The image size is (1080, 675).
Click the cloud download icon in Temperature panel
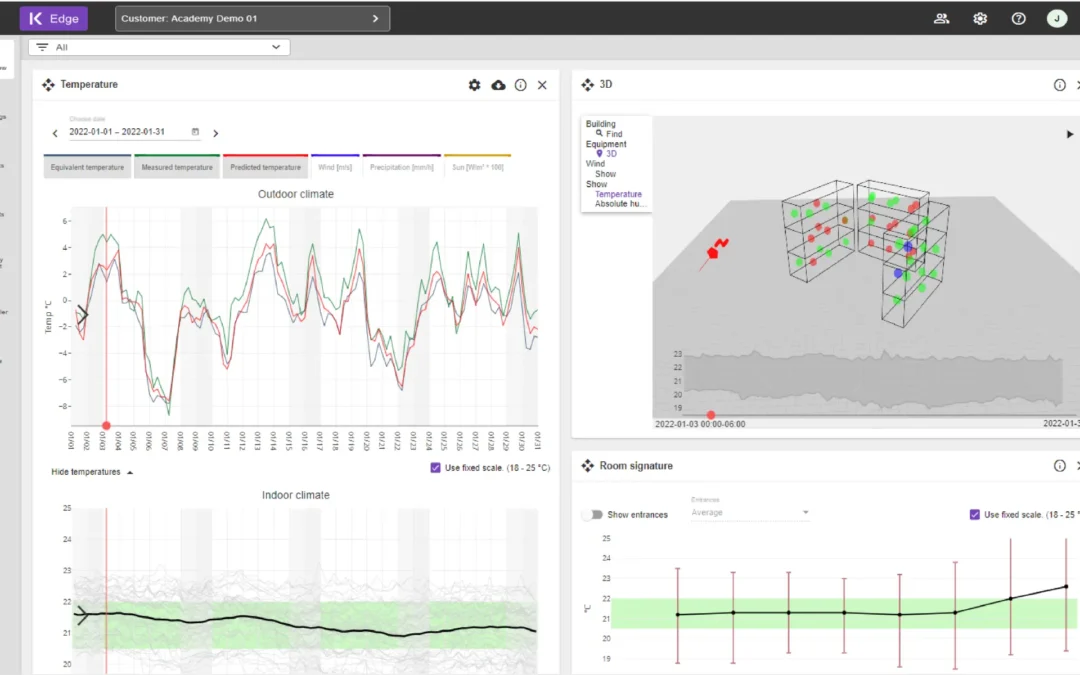498,85
